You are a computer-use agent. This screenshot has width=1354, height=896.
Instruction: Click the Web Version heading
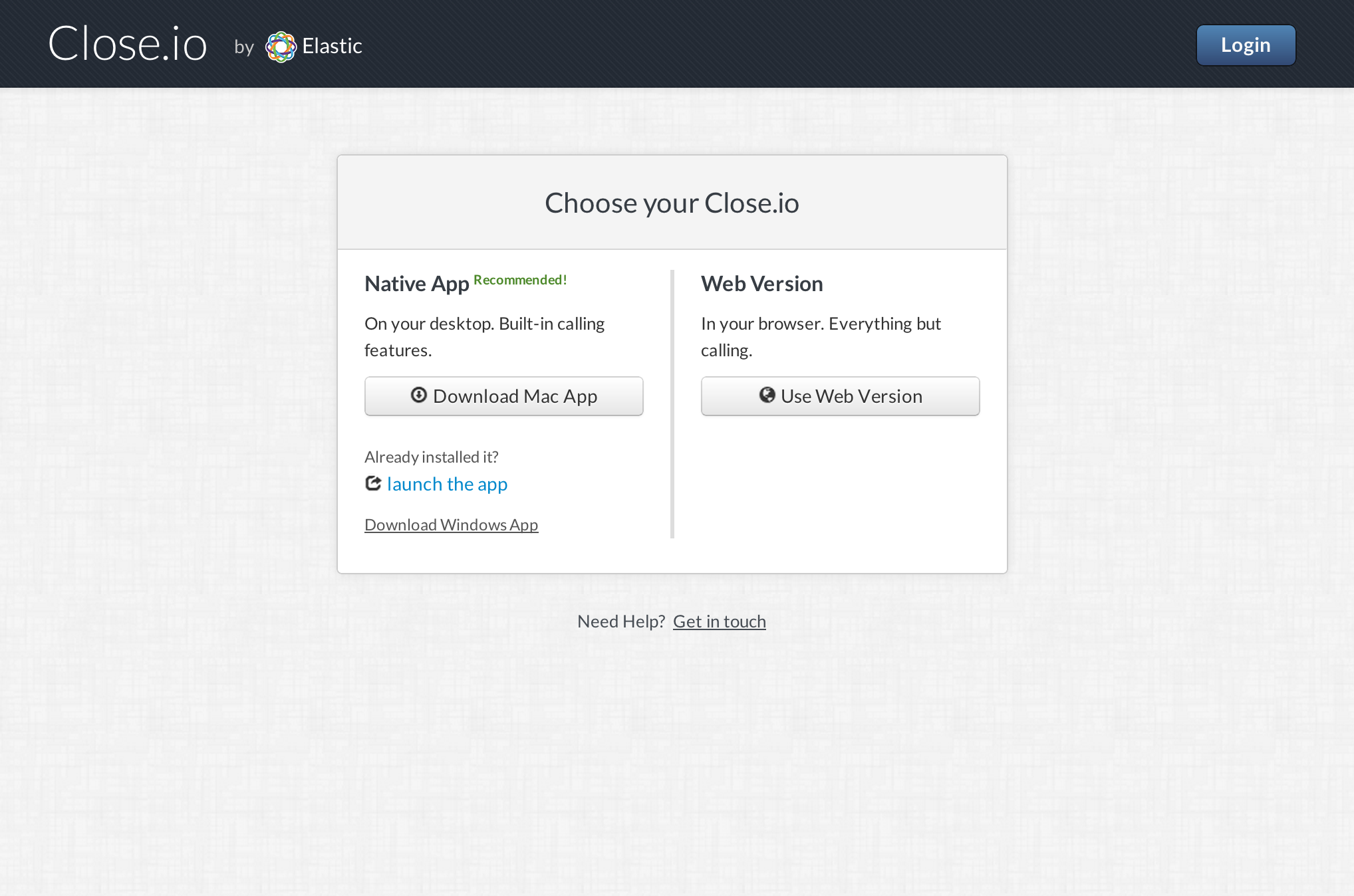(761, 284)
